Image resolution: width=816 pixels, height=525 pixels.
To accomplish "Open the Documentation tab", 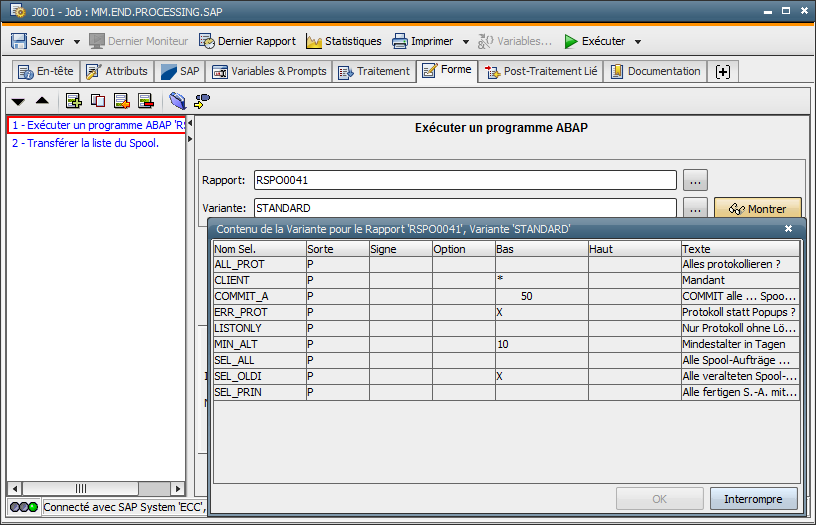I will [655, 71].
